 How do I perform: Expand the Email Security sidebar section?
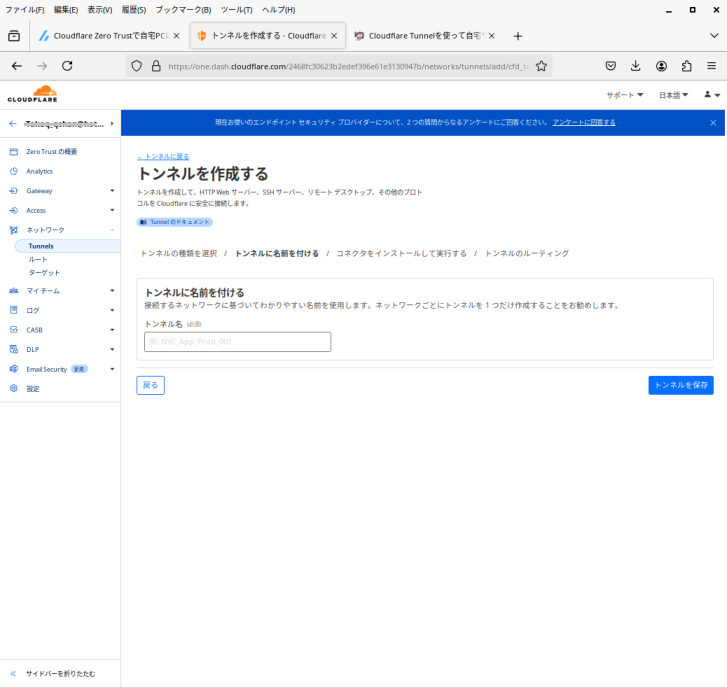[x=112, y=369]
